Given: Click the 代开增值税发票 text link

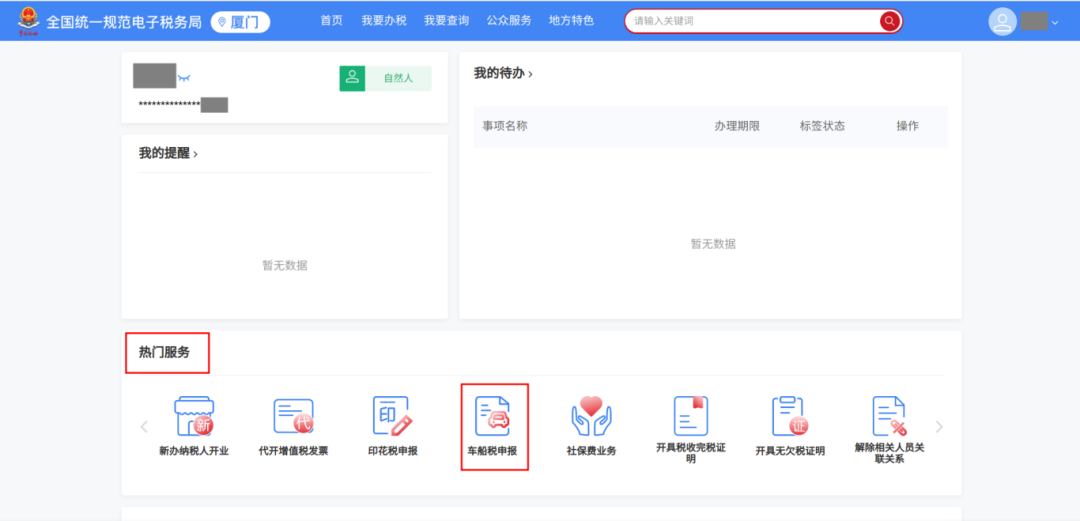Looking at the screenshot, I should (293, 451).
